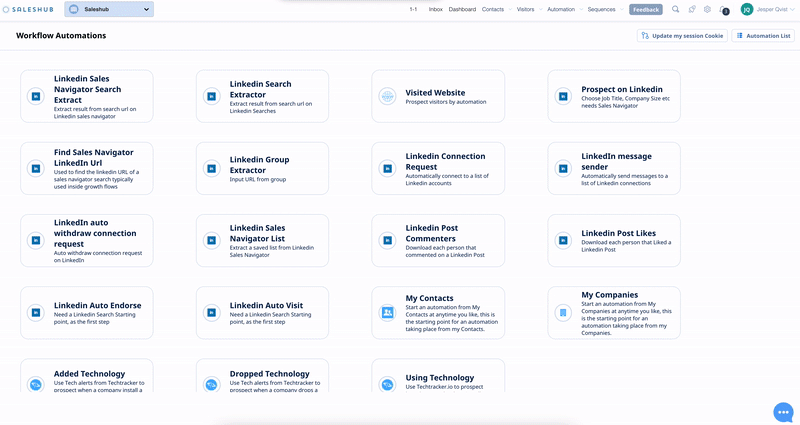Select Linkedin Sales Navigator Search Extract title
800x425 pixels.
pyautogui.click(x=88, y=89)
